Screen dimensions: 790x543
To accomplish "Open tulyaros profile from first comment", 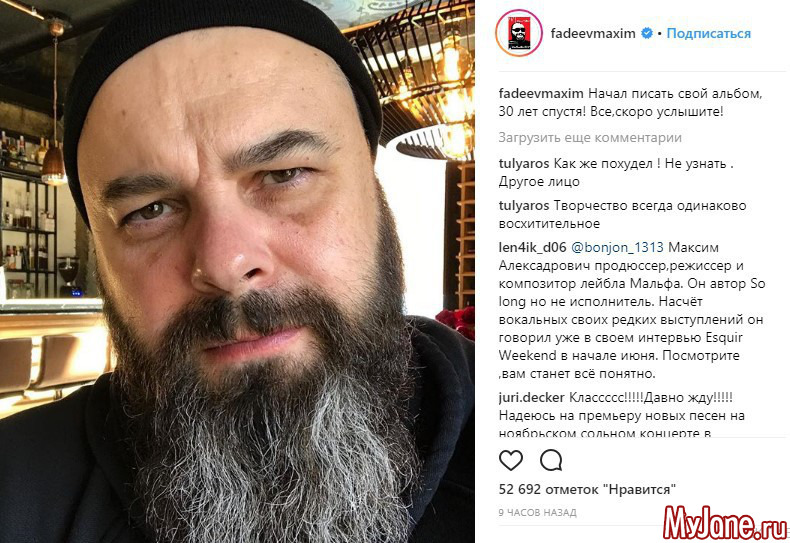I will pyautogui.click(x=524, y=164).
